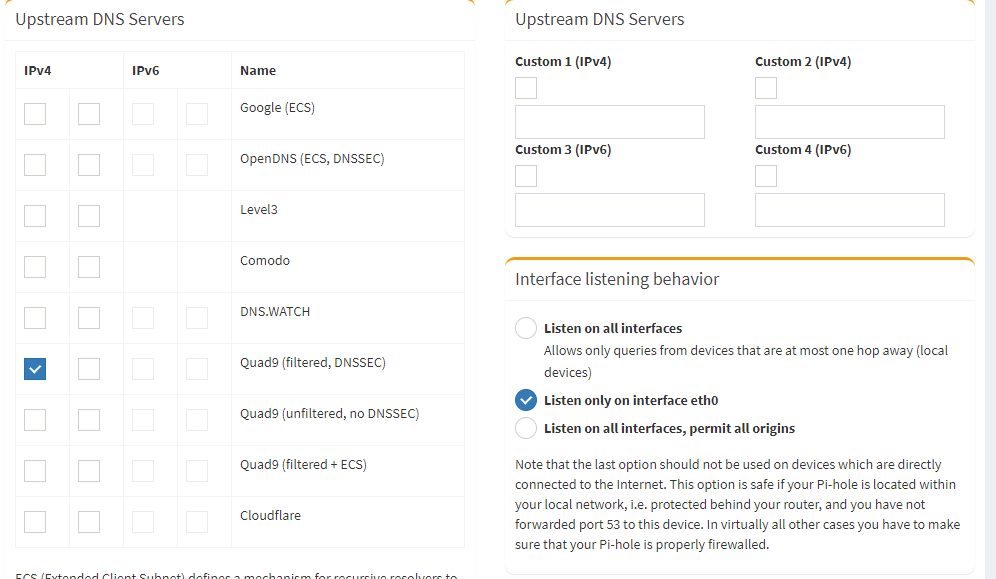The width and height of the screenshot is (996, 579).
Task: Select Listen on all interfaces radio button
Action: [x=526, y=328]
